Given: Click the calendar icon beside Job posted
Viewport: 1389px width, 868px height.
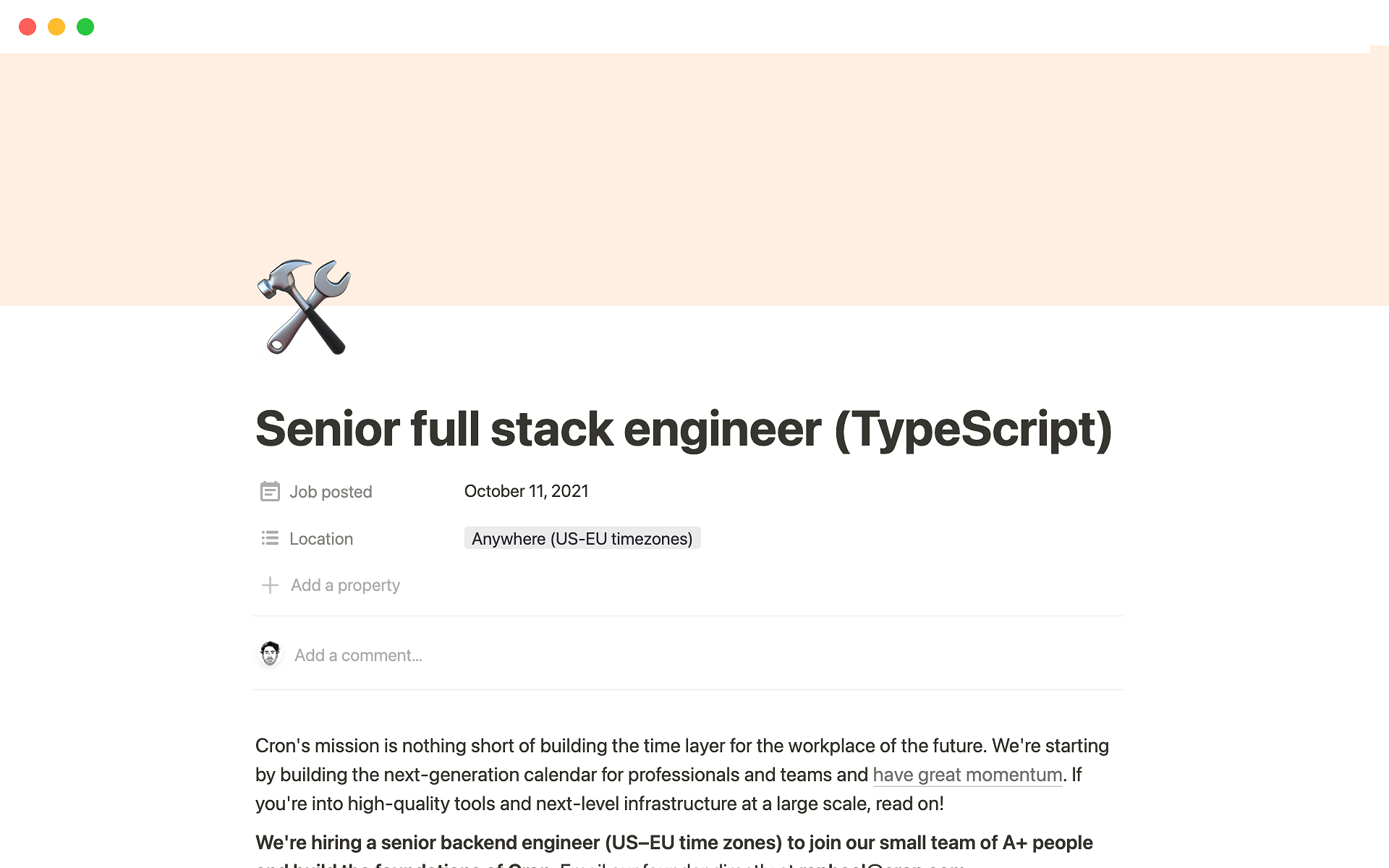Looking at the screenshot, I should click(x=270, y=492).
